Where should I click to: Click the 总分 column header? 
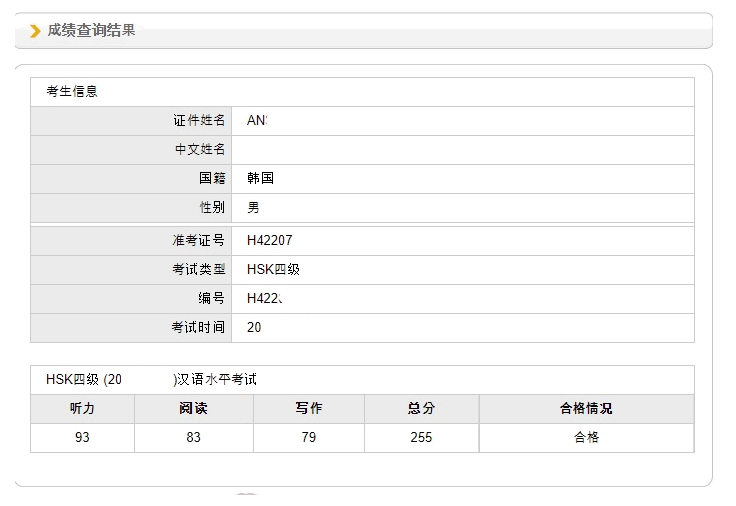click(x=422, y=408)
